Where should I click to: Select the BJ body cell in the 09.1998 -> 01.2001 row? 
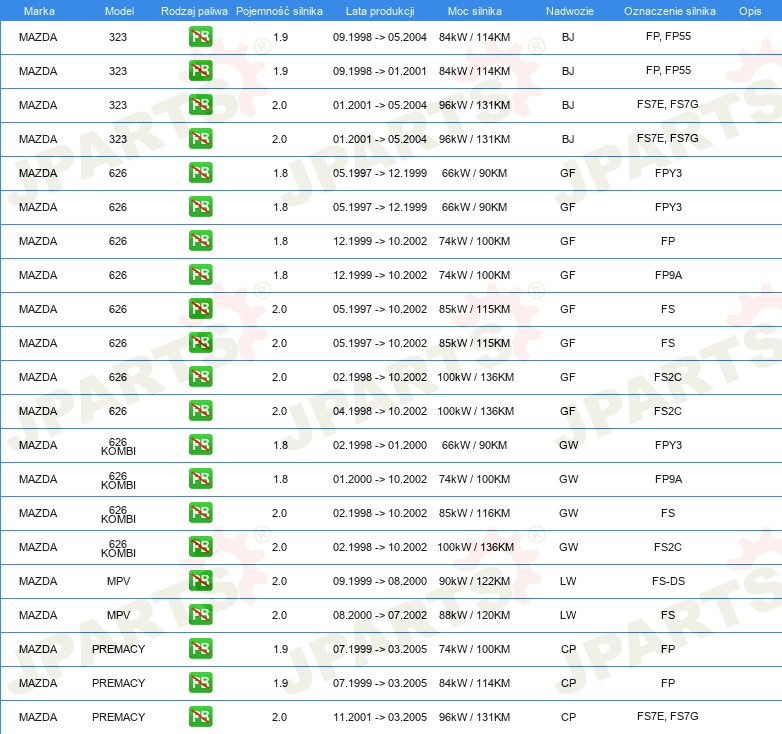(568, 71)
